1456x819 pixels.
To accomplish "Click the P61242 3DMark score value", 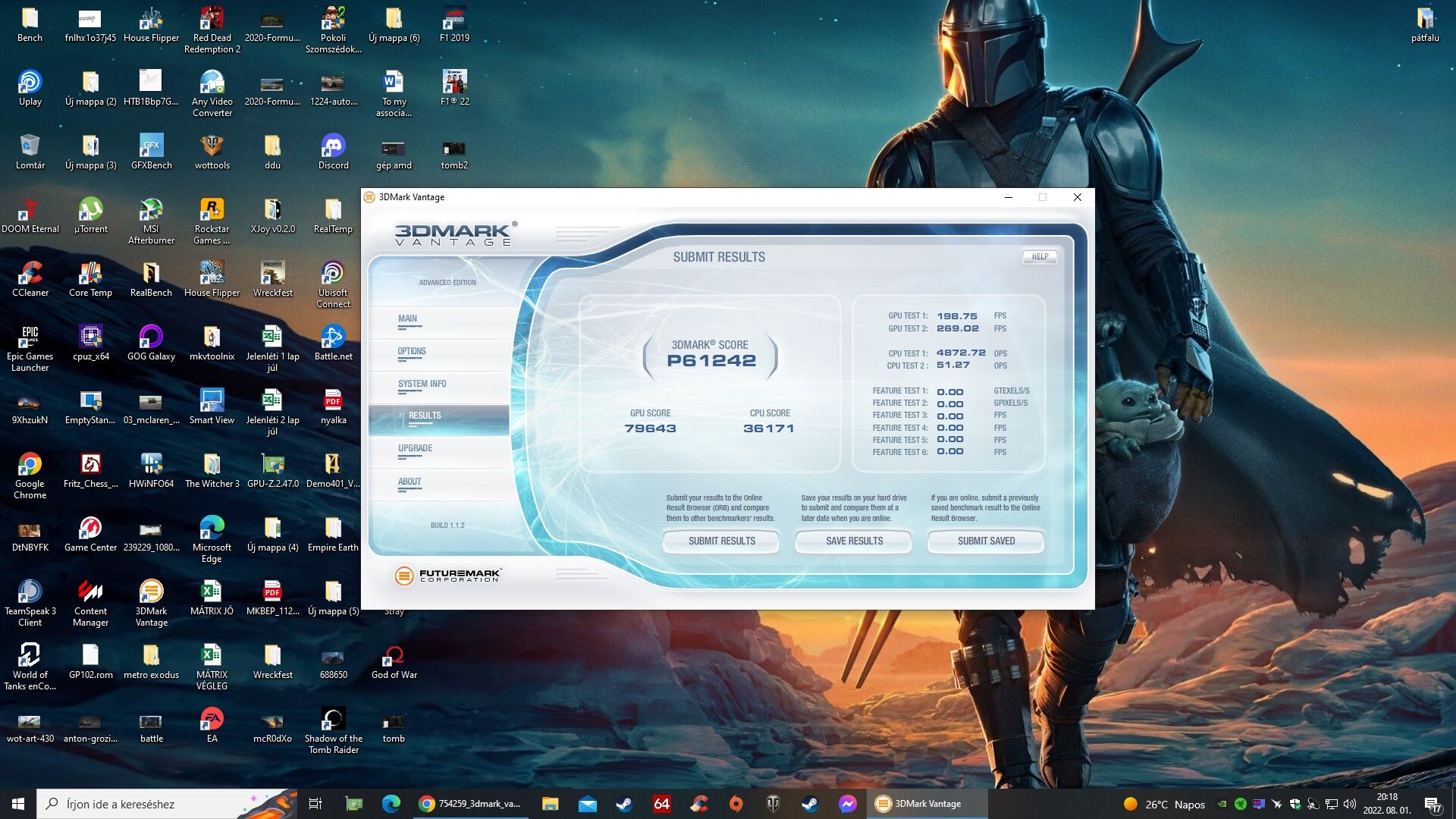I will click(x=711, y=361).
